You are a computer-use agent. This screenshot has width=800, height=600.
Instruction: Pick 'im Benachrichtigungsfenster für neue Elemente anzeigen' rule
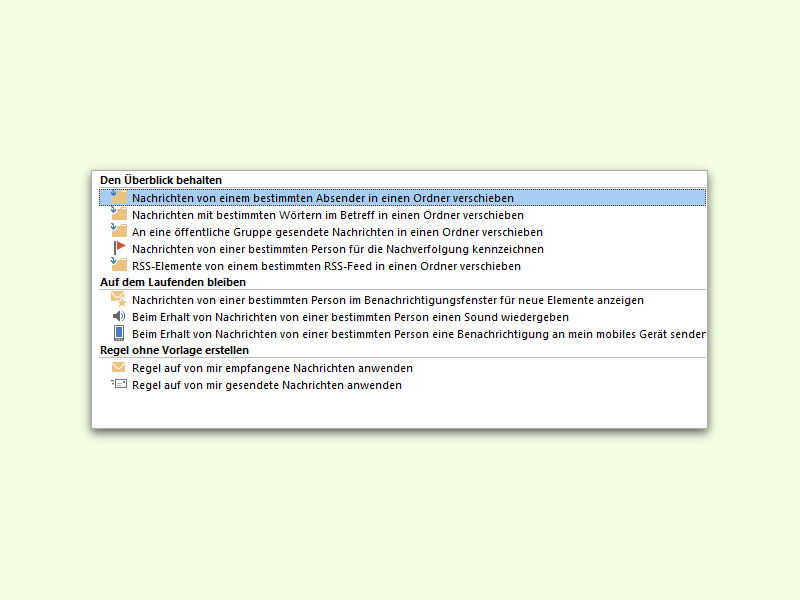point(388,300)
